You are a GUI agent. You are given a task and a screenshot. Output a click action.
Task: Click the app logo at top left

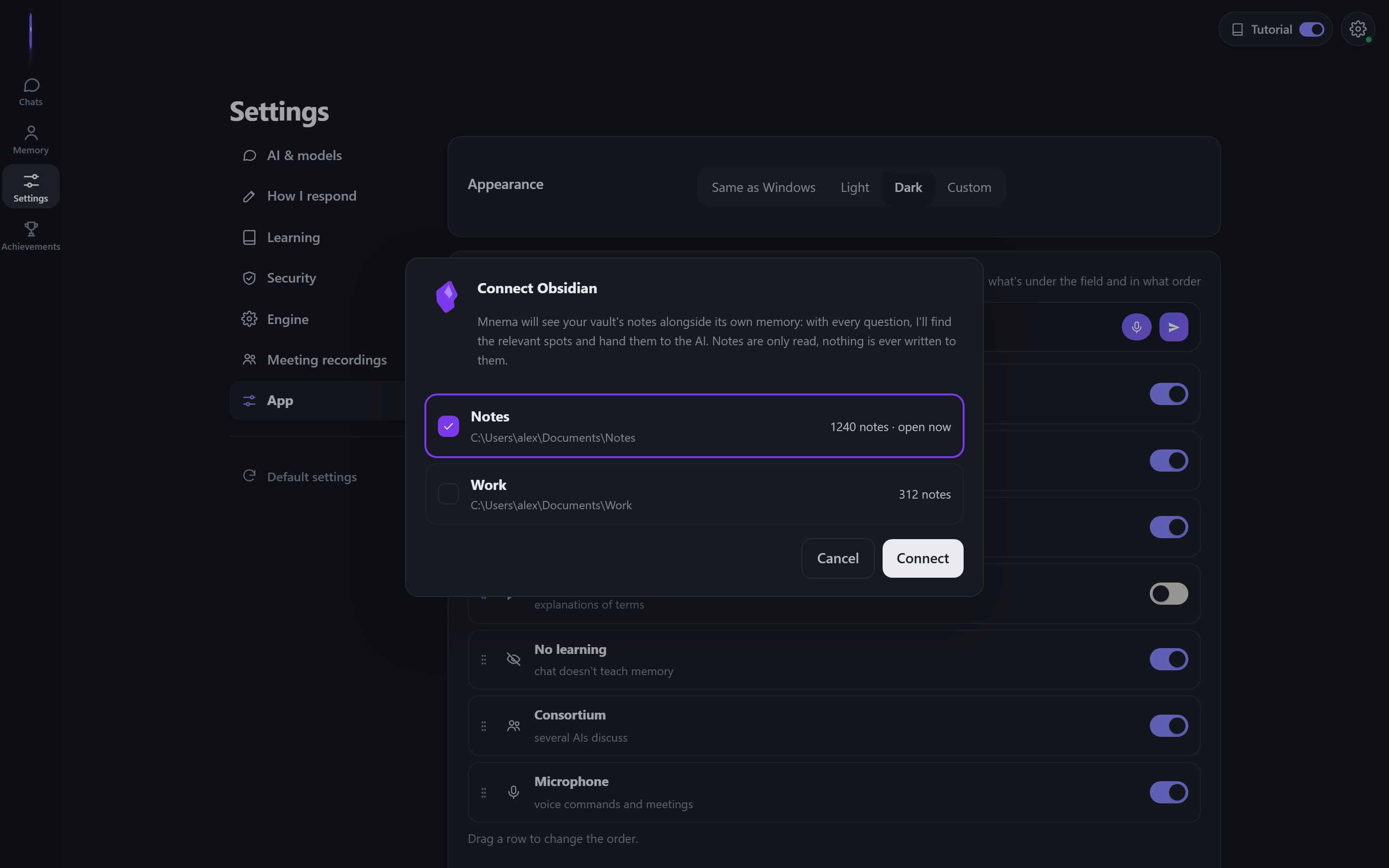30,31
